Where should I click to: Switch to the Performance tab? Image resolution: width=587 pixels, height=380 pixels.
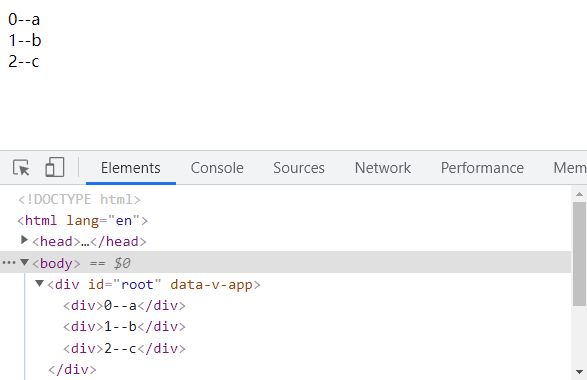pos(482,168)
